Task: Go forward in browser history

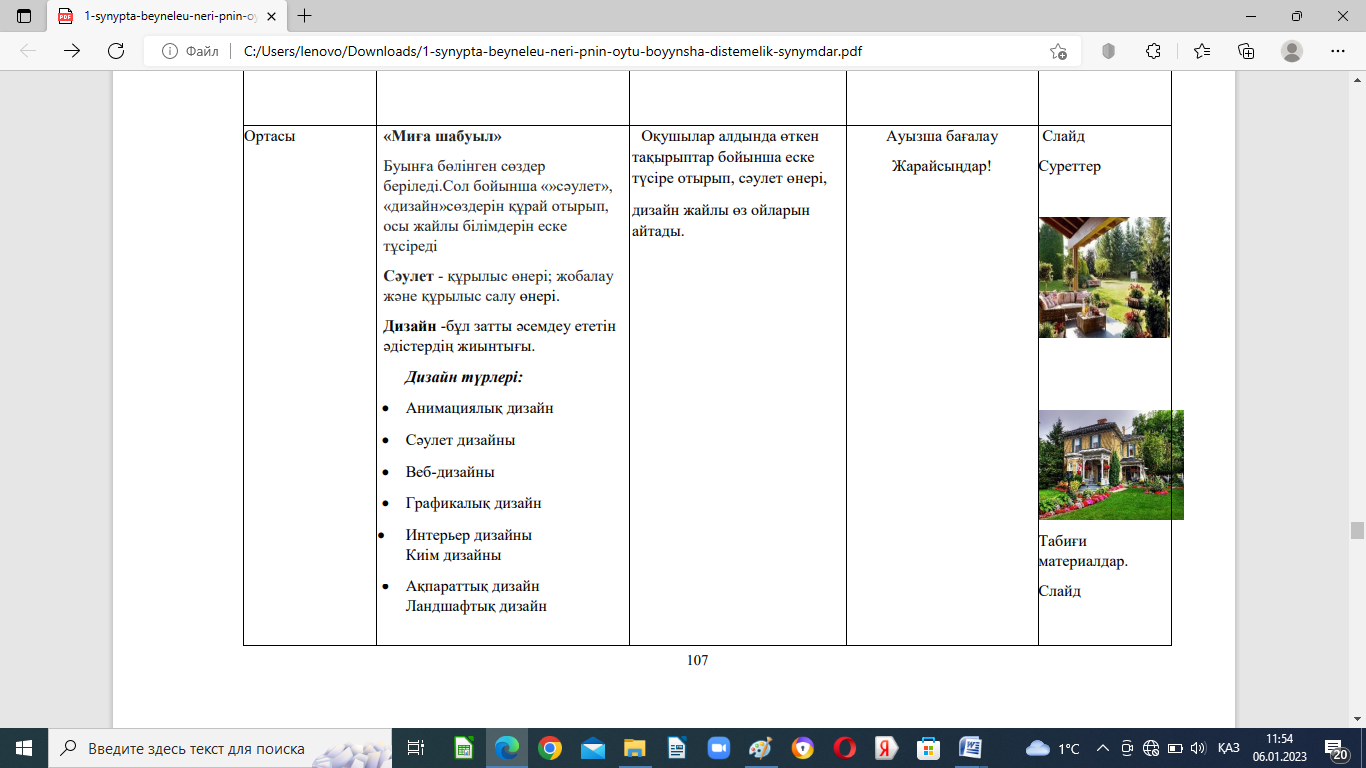Action: (72, 51)
